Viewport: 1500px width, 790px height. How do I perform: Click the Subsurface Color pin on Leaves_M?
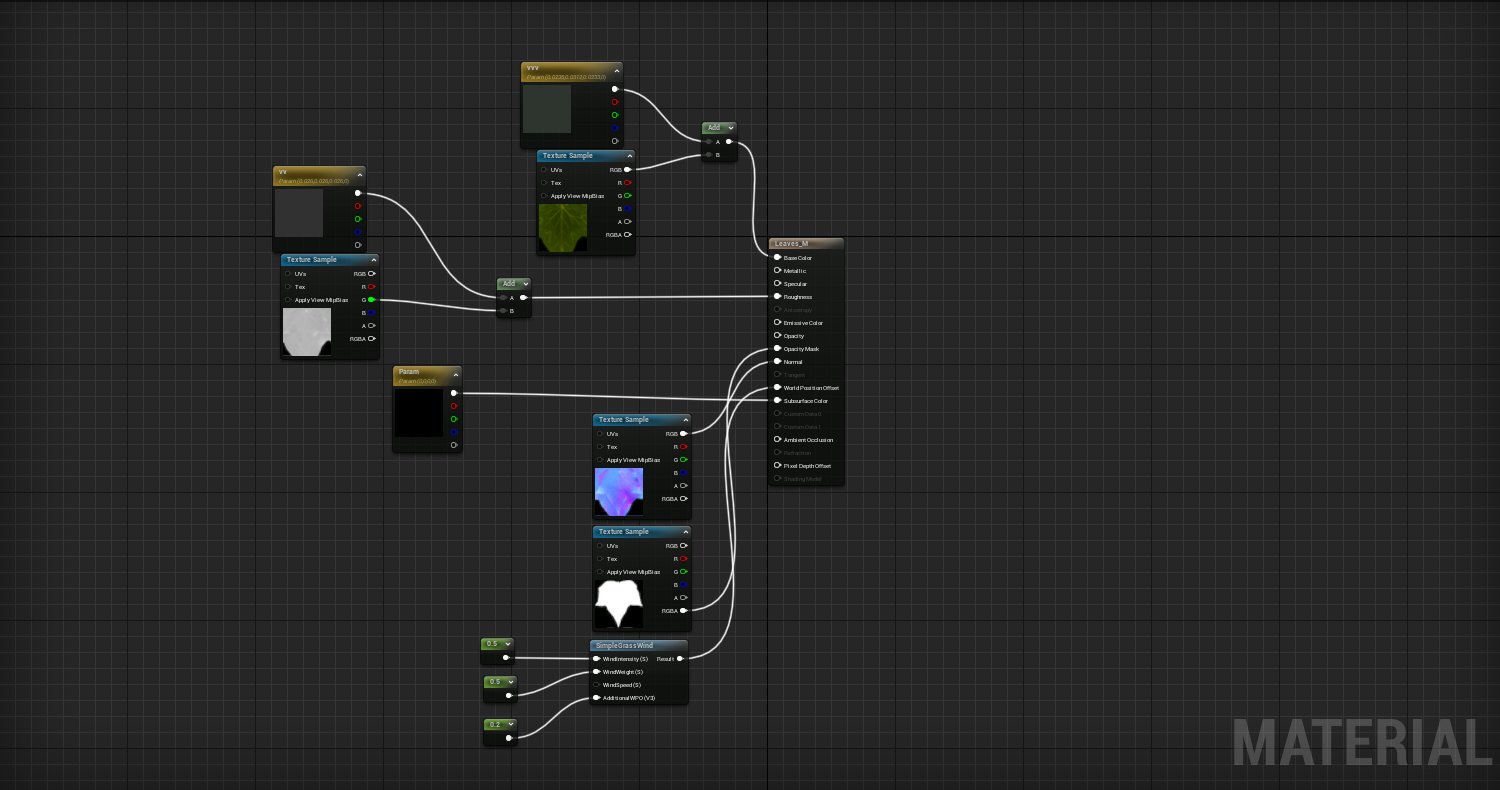(x=776, y=400)
